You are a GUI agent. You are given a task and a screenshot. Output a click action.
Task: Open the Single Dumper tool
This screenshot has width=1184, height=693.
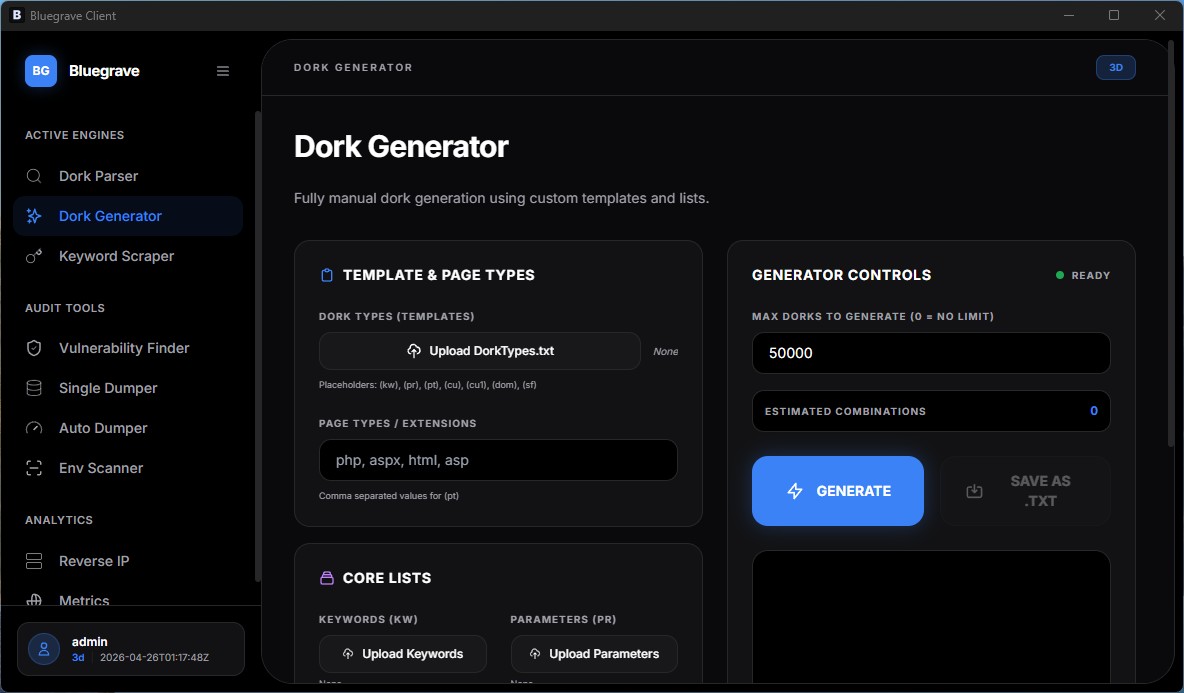[x=110, y=388]
